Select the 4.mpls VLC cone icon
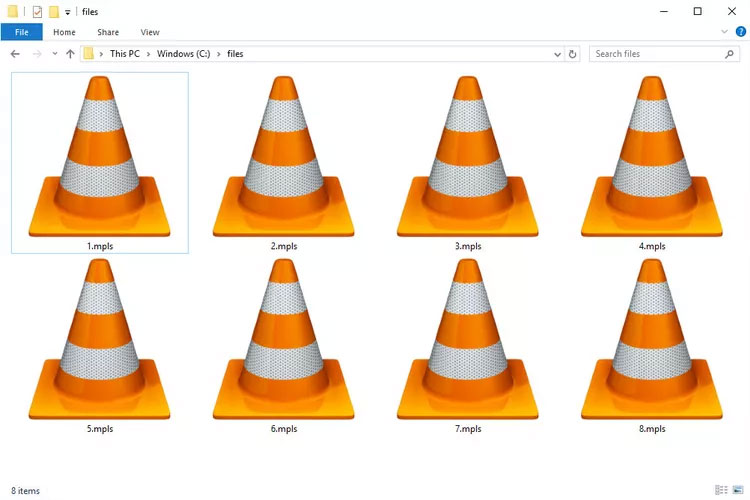 (x=652, y=156)
